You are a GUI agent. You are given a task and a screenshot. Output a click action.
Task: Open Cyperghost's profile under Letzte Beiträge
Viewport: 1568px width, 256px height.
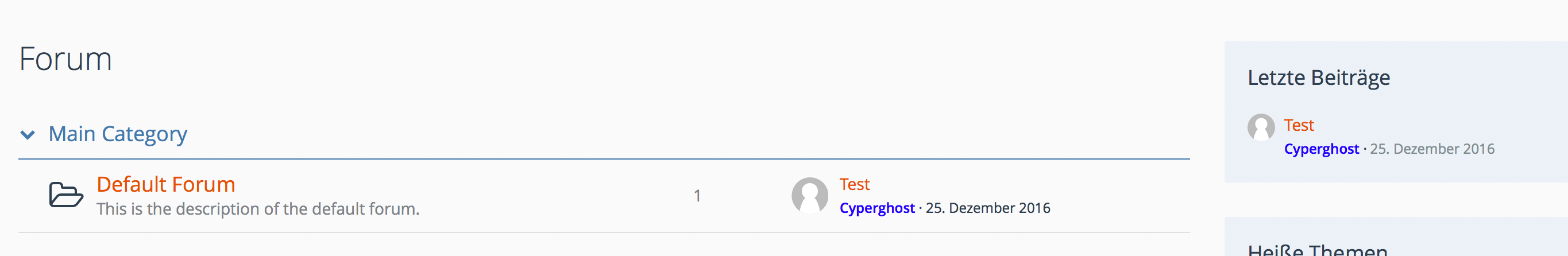1321,149
